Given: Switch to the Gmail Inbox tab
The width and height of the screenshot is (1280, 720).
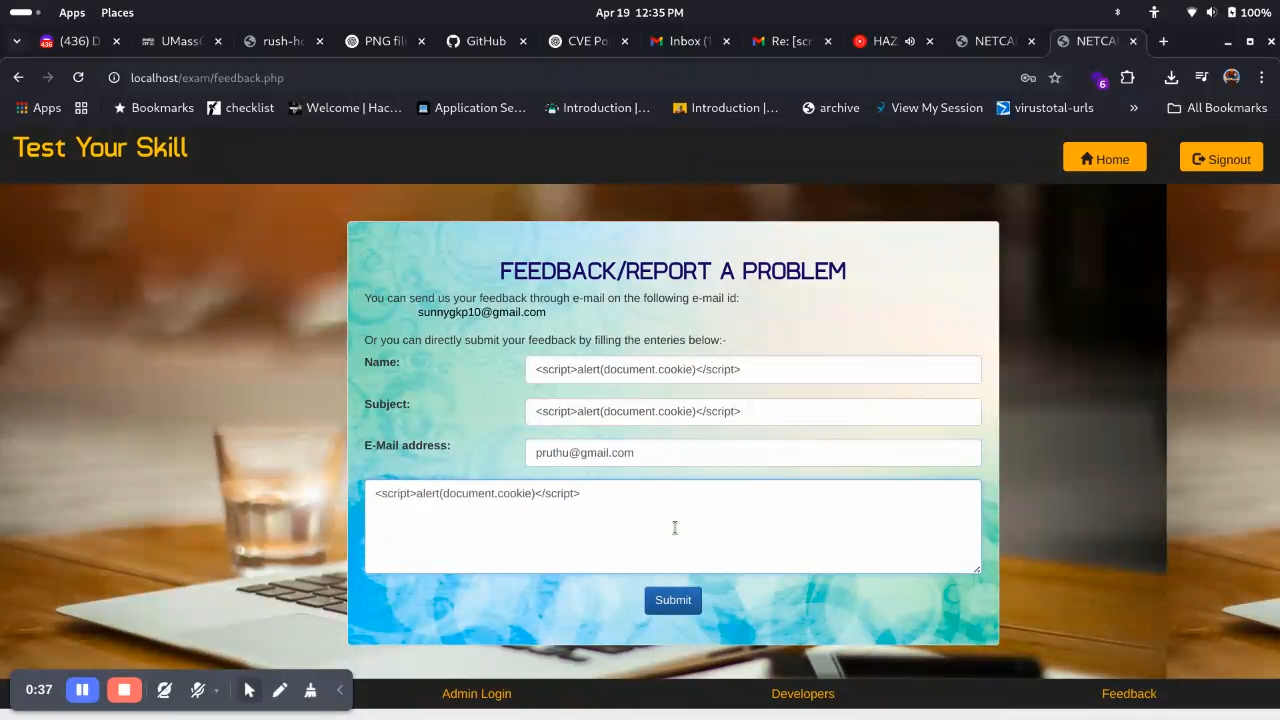Looking at the screenshot, I should [x=690, y=41].
